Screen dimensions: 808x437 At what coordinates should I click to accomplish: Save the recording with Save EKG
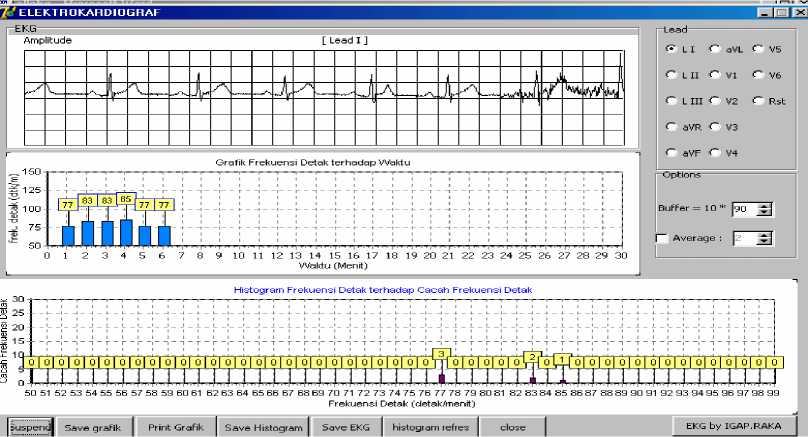coord(345,427)
